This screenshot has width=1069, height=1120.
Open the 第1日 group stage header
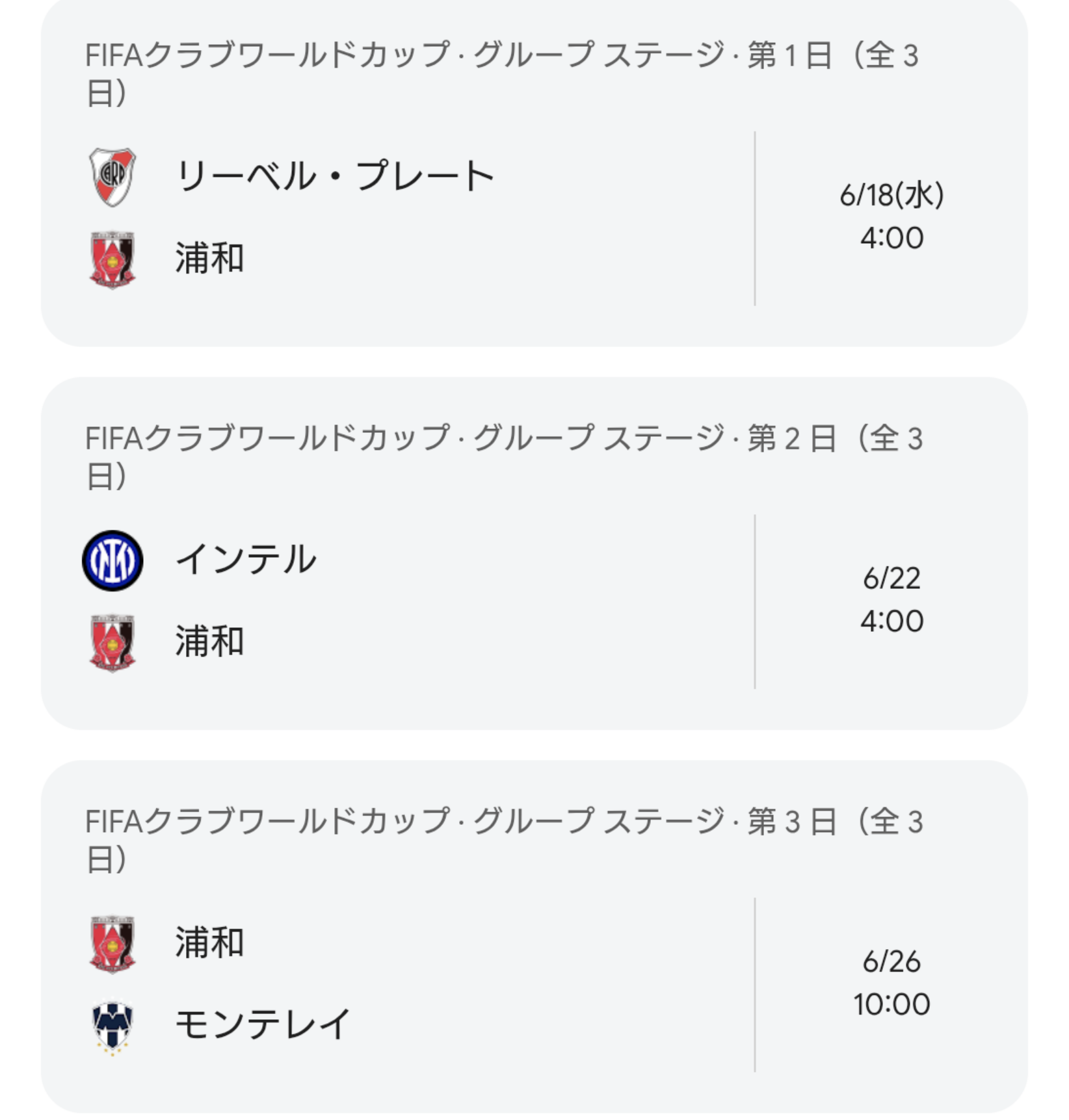502,73
